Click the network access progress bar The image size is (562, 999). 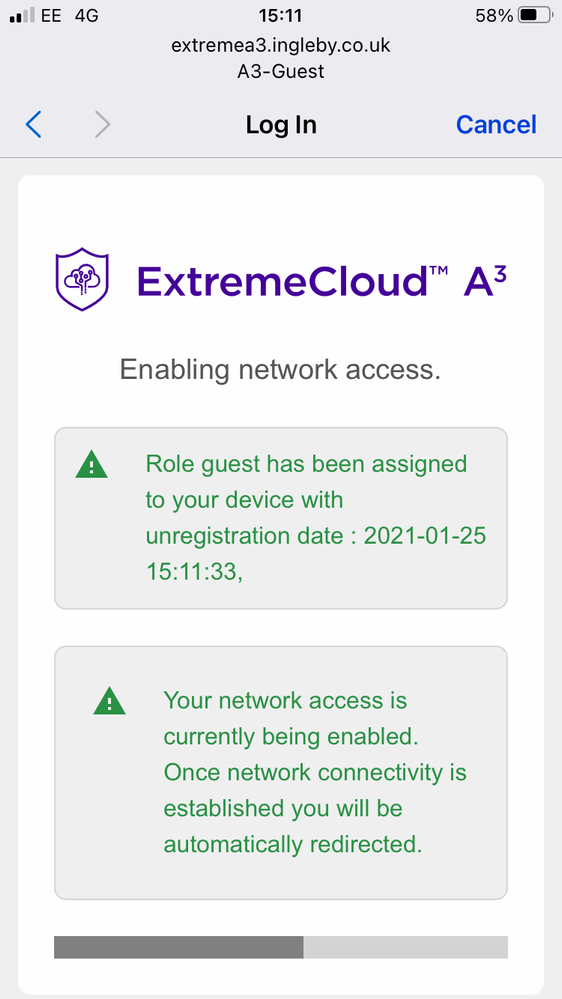[281, 947]
